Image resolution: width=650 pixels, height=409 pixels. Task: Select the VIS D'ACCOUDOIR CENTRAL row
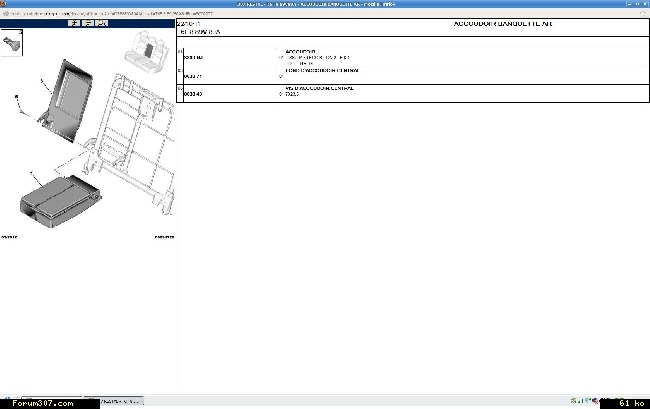coord(412,92)
